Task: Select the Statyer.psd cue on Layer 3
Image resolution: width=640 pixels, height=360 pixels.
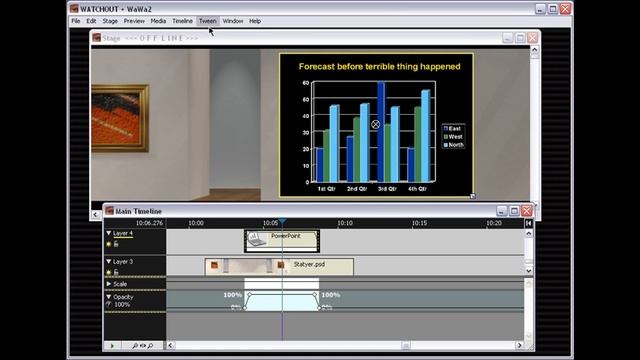Action: pyautogui.click(x=279, y=267)
